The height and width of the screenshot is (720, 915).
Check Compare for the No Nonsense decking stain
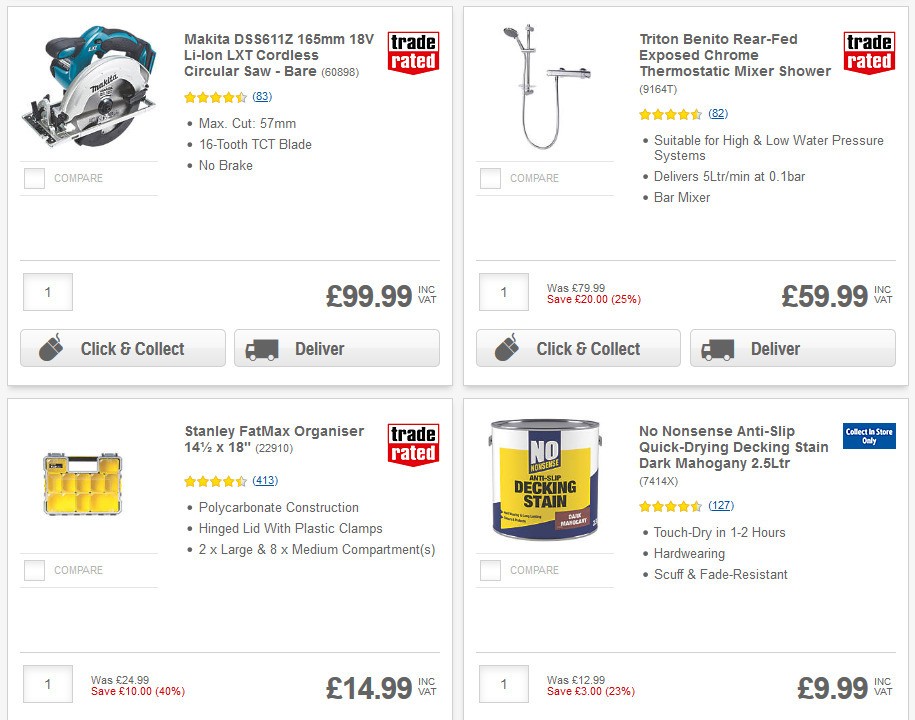489,570
